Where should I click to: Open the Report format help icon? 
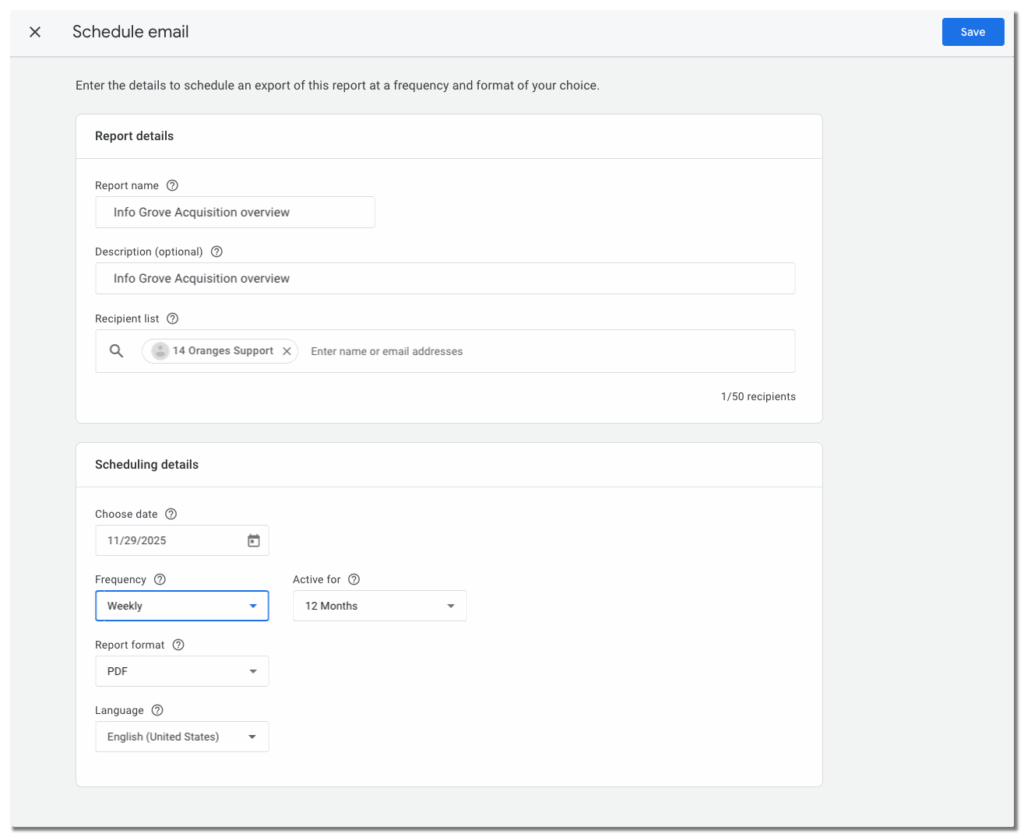point(178,644)
